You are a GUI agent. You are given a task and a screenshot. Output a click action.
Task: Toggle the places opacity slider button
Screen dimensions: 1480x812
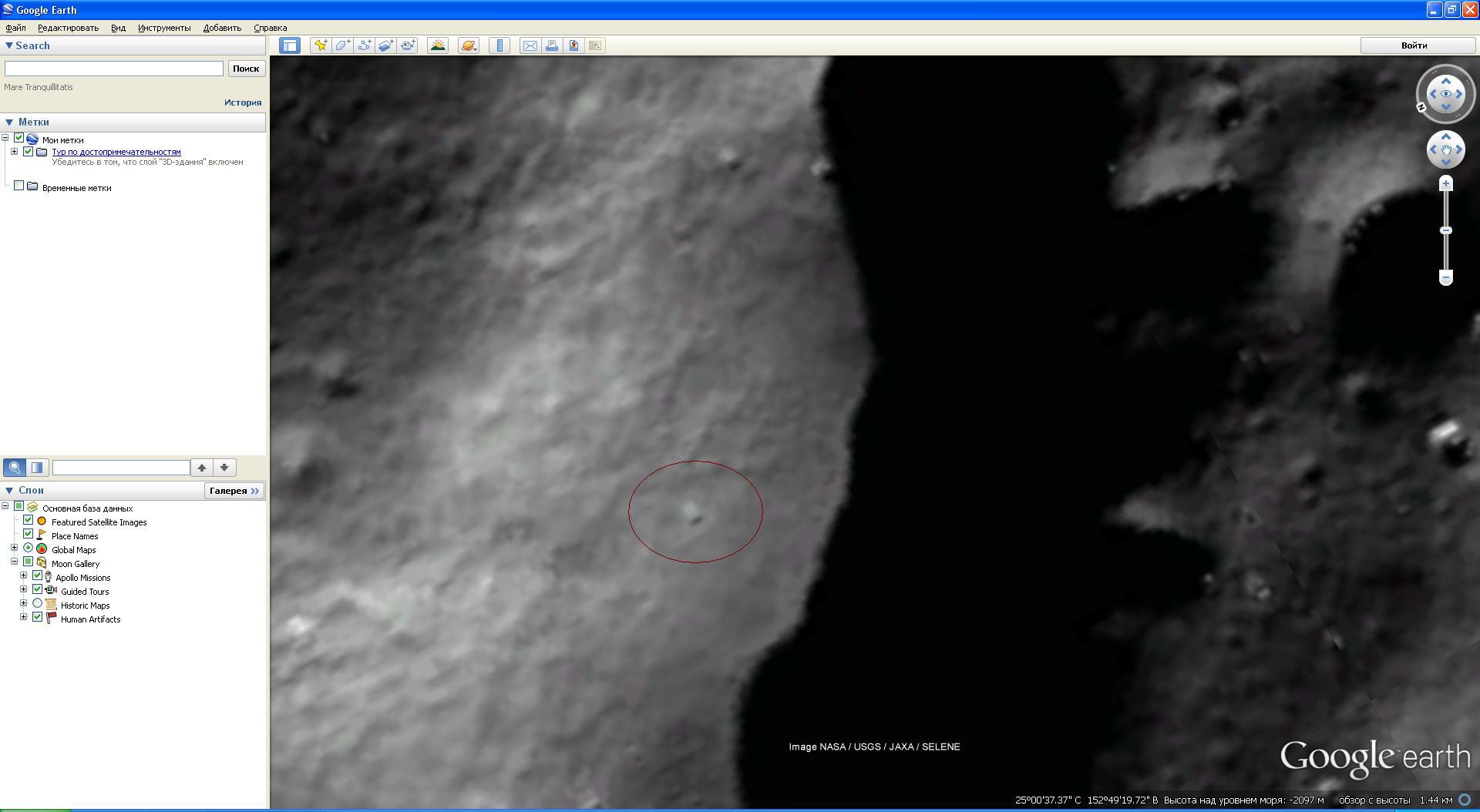tap(37, 468)
